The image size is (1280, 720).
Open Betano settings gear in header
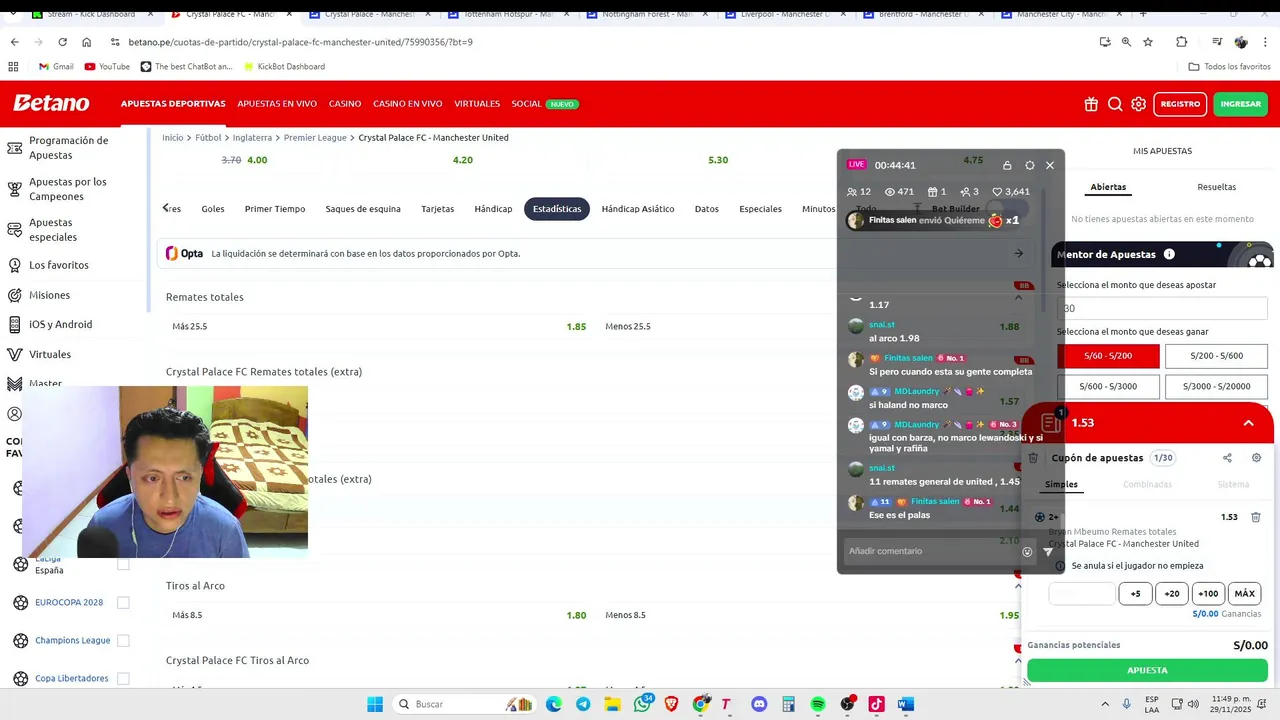[x=1139, y=104]
